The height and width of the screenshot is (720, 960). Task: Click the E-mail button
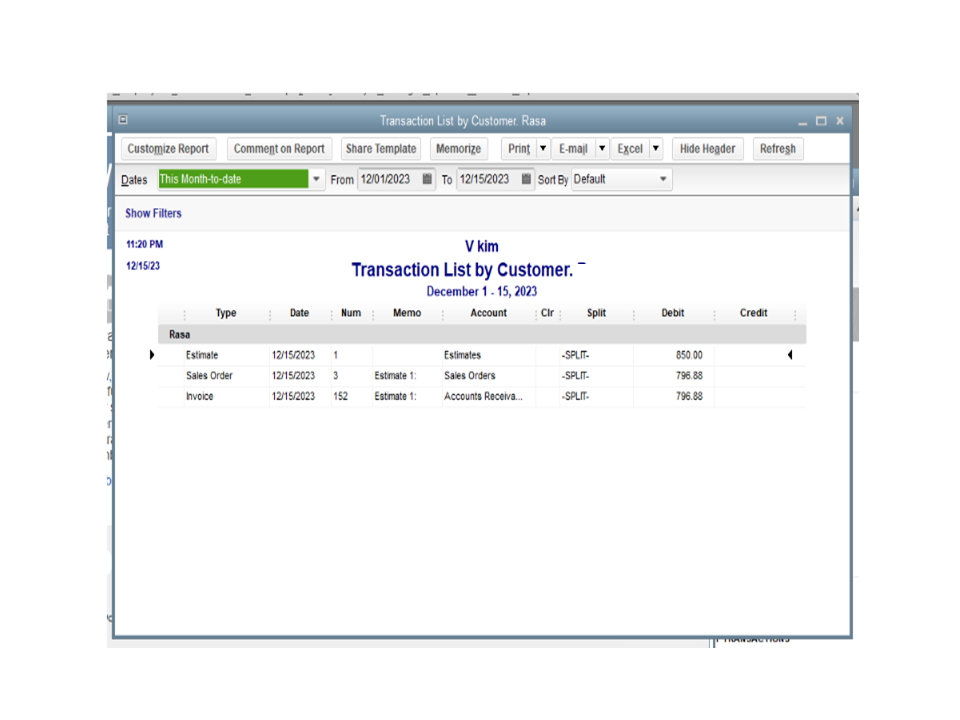(573, 149)
